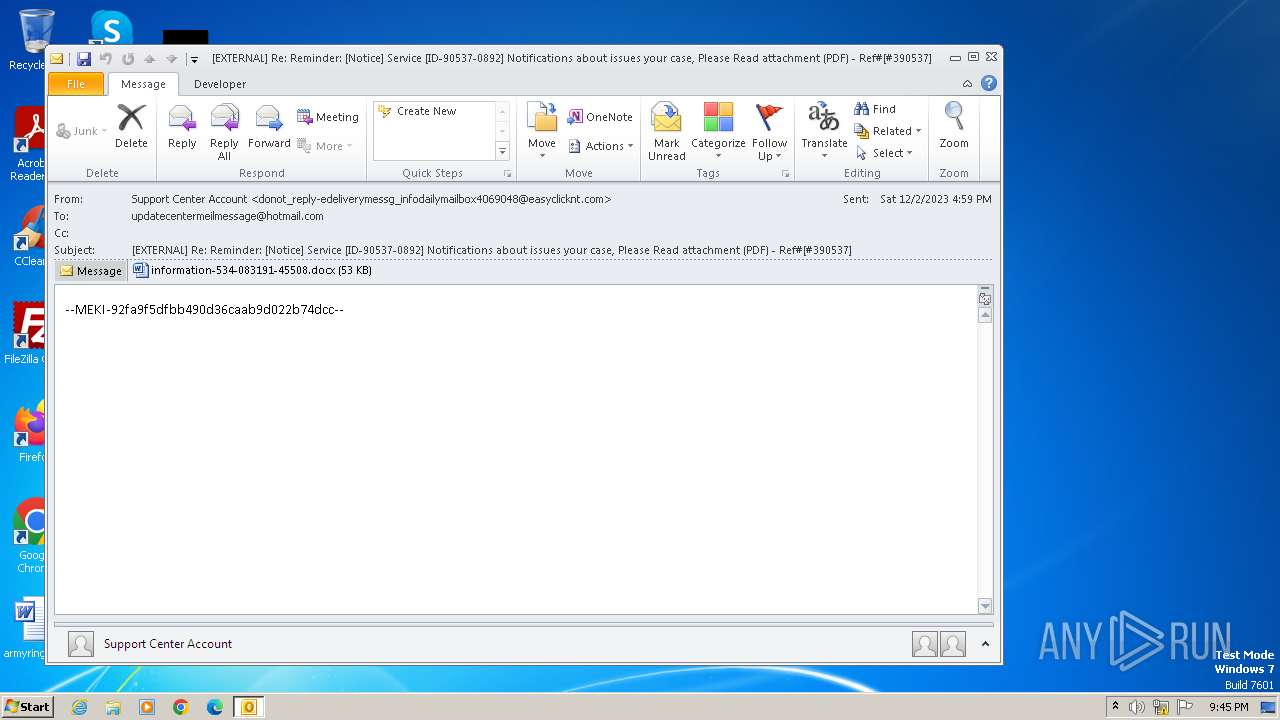The height and width of the screenshot is (720, 1280).
Task: Mark the message as Unread
Action: click(x=666, y=132)
